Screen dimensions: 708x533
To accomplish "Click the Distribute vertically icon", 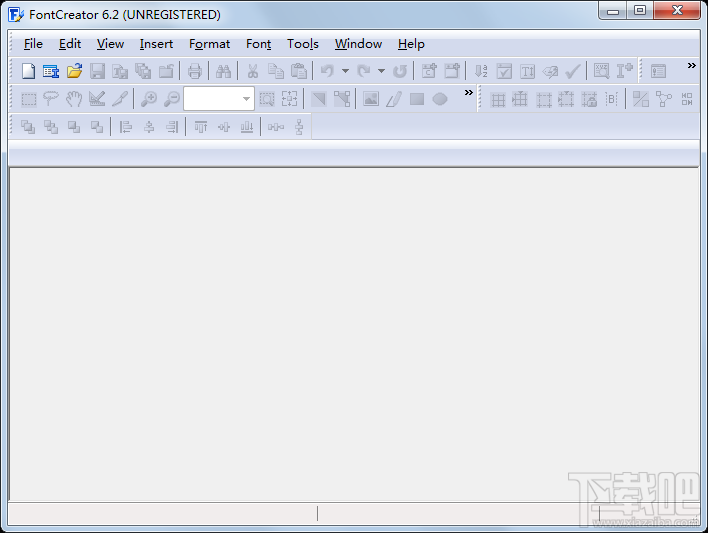I will point(299,127).
